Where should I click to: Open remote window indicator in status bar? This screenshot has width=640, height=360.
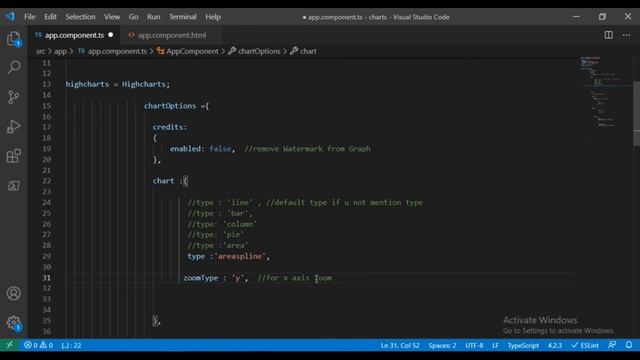click(x=9, y=345)
